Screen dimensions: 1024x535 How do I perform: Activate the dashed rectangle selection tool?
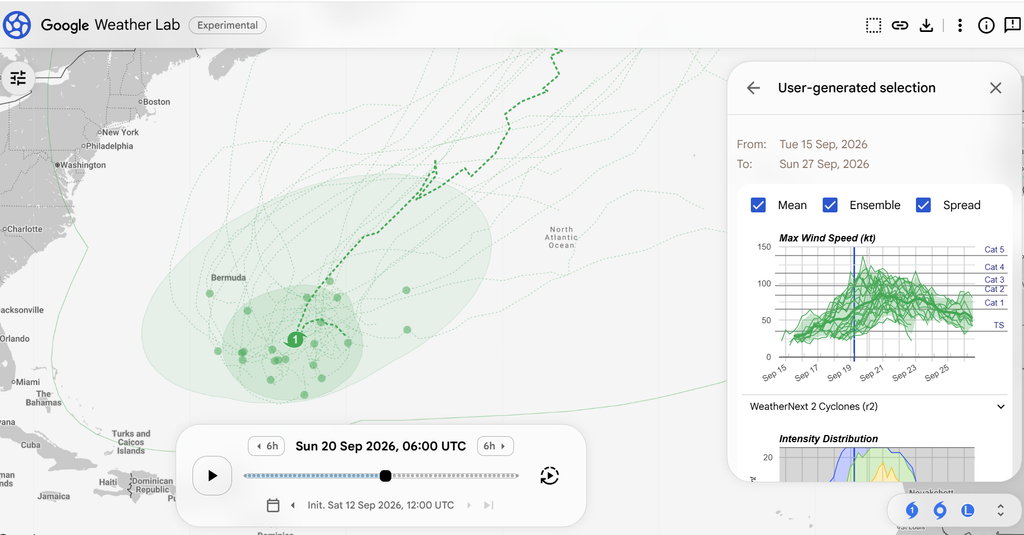coord(873,25)
